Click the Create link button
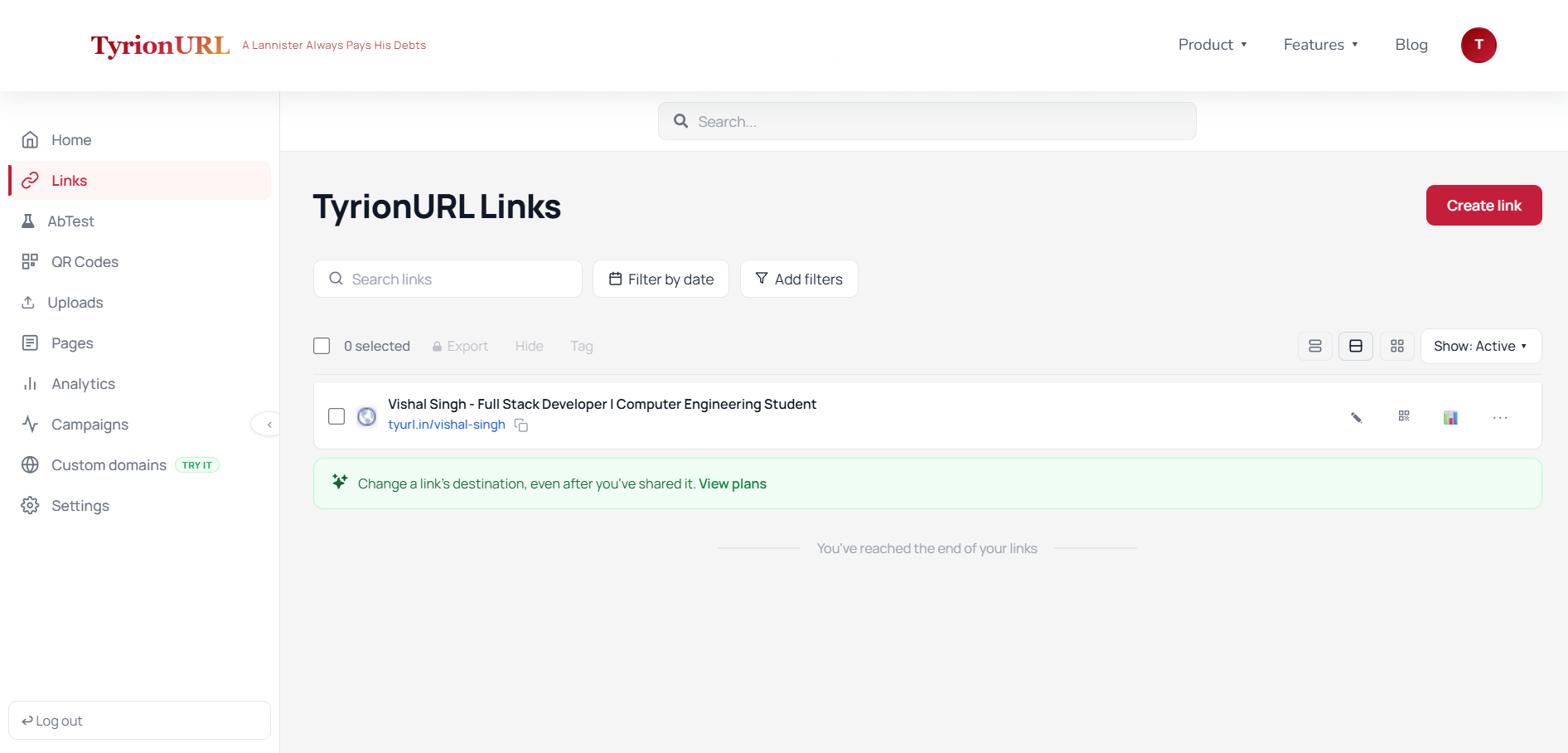 (1483, 205)
